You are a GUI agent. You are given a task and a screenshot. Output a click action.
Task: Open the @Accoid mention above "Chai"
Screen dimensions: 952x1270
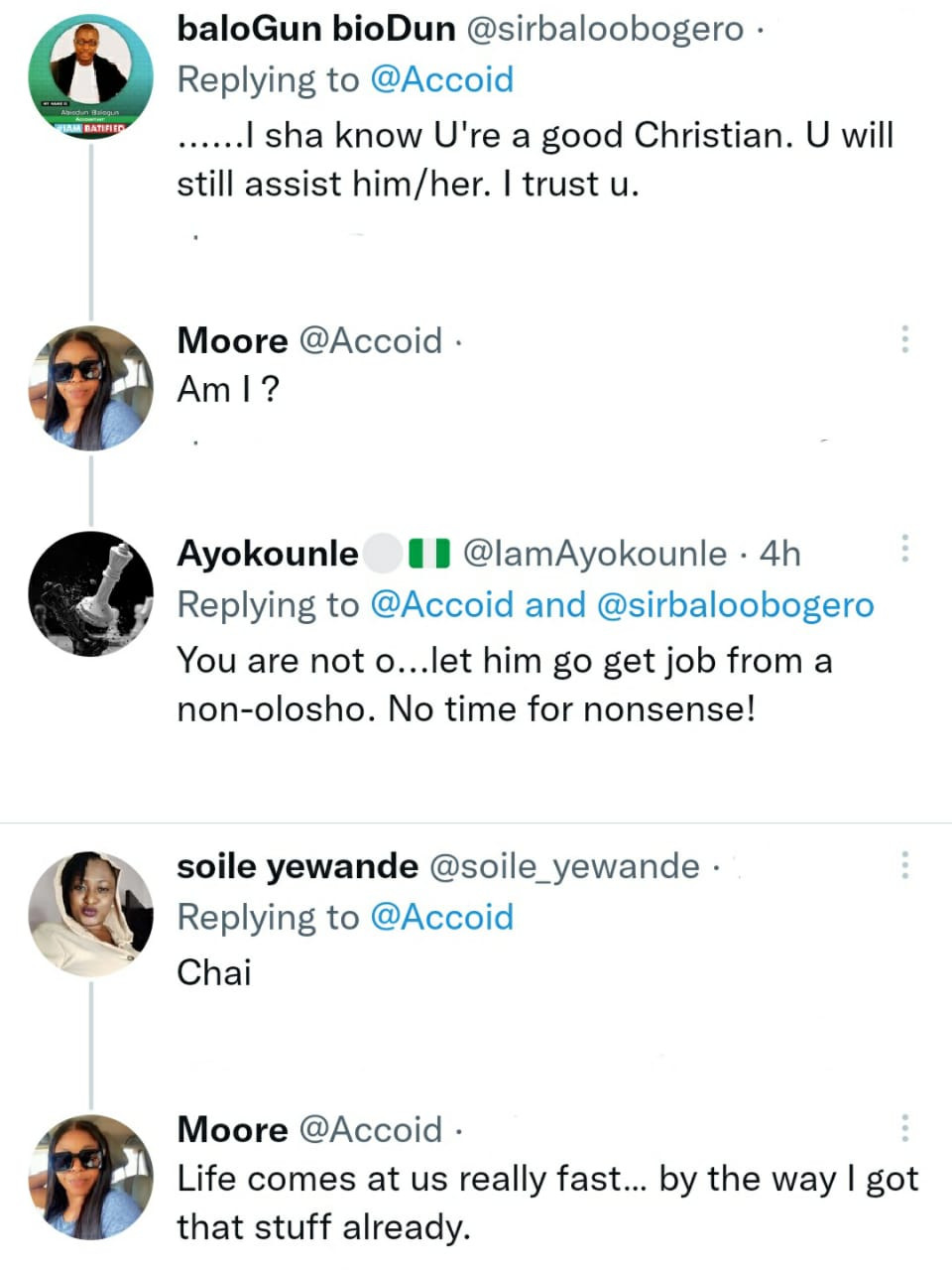click(x=441, y=917)
